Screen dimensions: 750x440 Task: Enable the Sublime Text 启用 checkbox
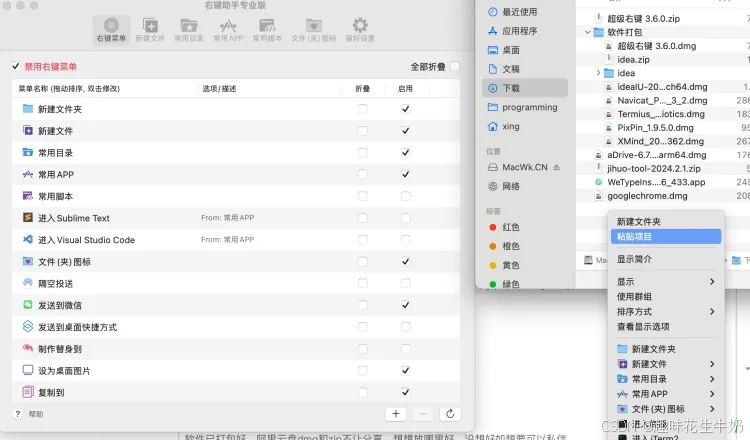406,218
